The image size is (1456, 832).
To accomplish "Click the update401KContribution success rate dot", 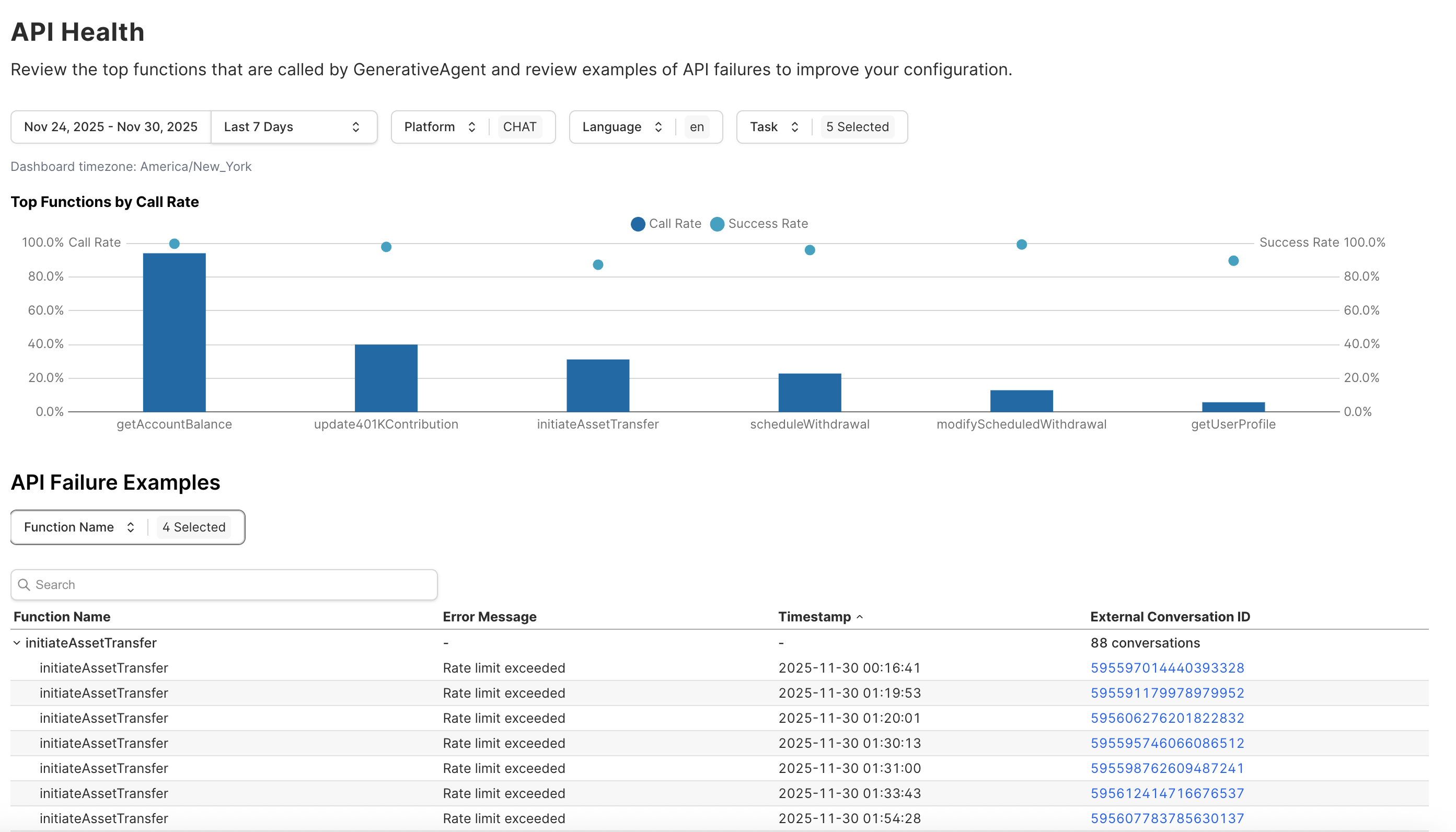I will 386,247.
